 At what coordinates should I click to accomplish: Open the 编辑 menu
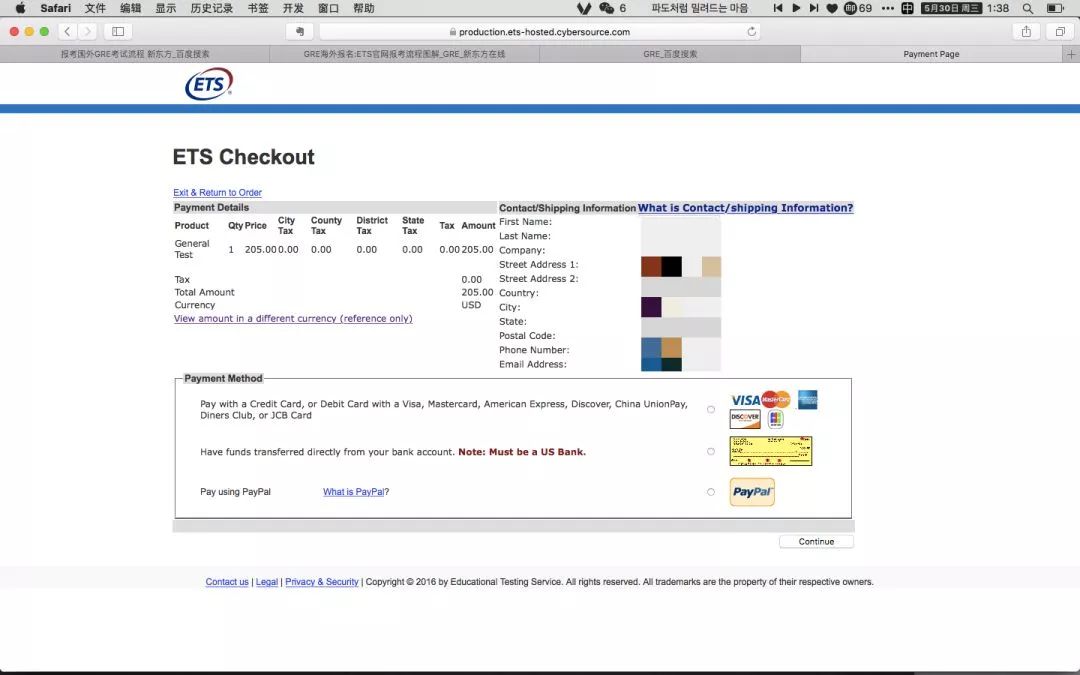[130, 8]
